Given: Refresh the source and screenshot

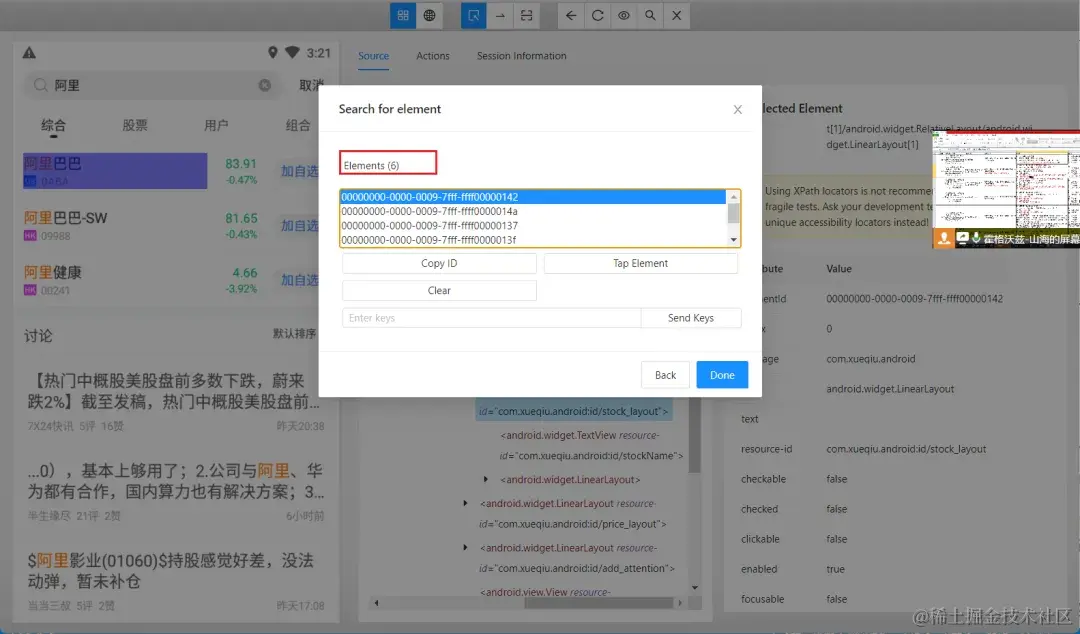Looking at the screenshot, I should point(598,15).
